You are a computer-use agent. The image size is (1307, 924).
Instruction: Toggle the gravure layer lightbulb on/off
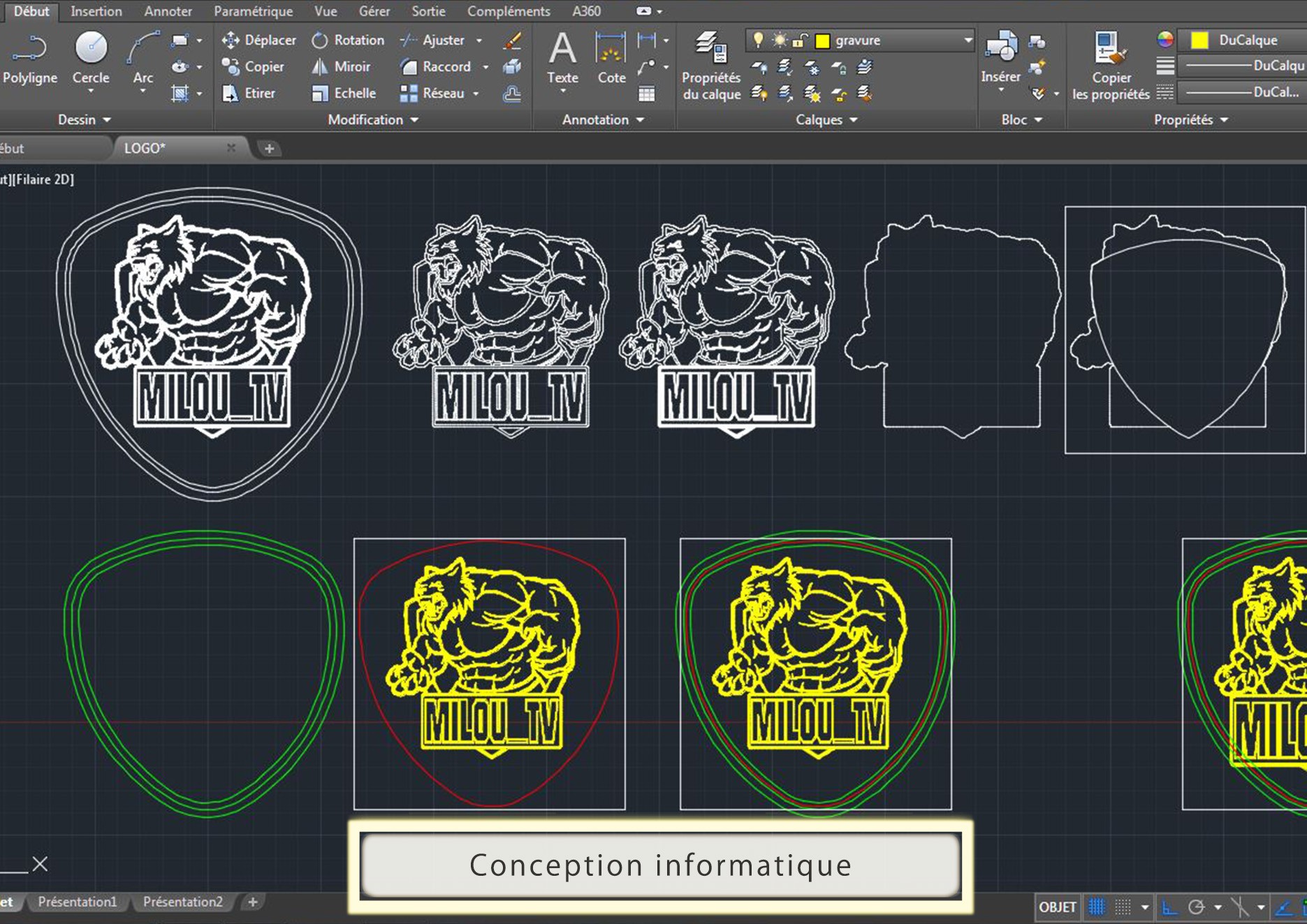[x=758, y=40]
